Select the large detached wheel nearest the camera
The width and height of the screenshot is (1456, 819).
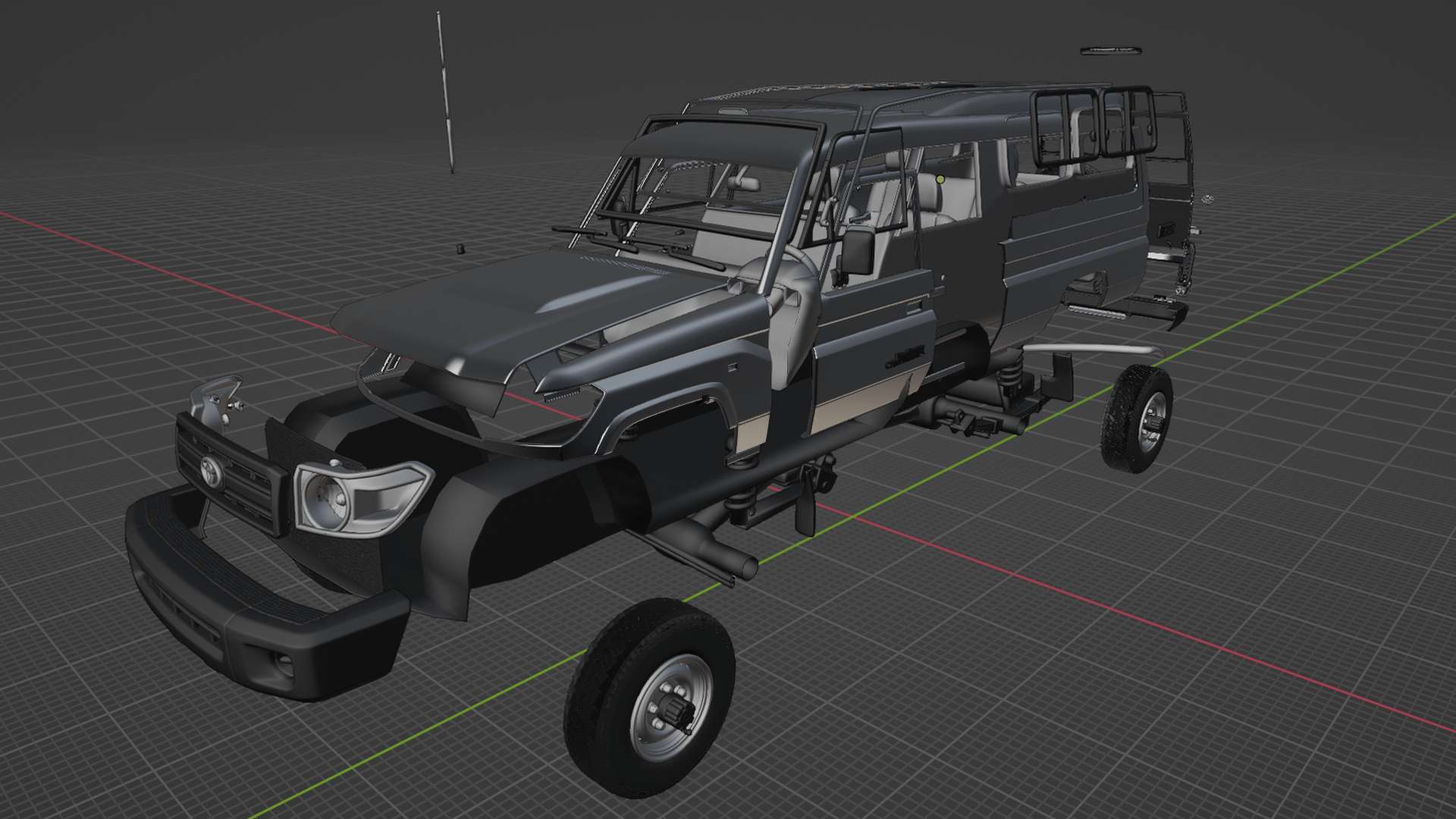pos(649,698)
